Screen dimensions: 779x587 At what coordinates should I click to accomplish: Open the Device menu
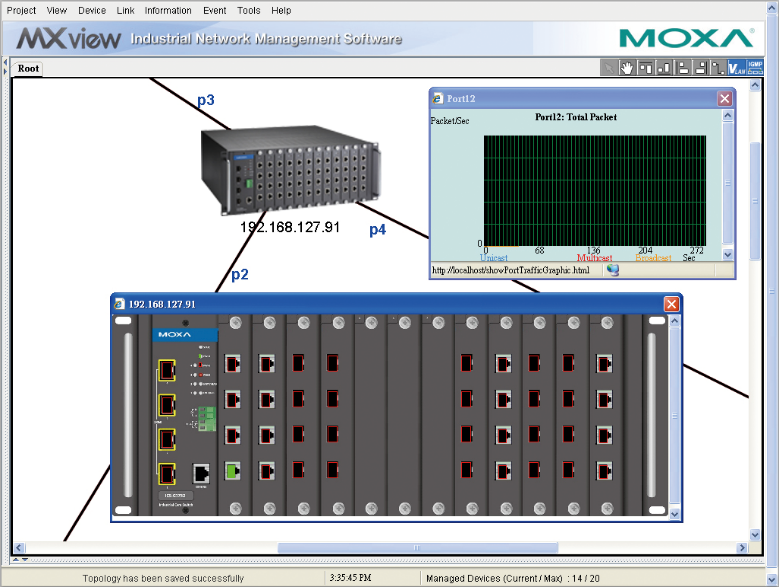92,10
